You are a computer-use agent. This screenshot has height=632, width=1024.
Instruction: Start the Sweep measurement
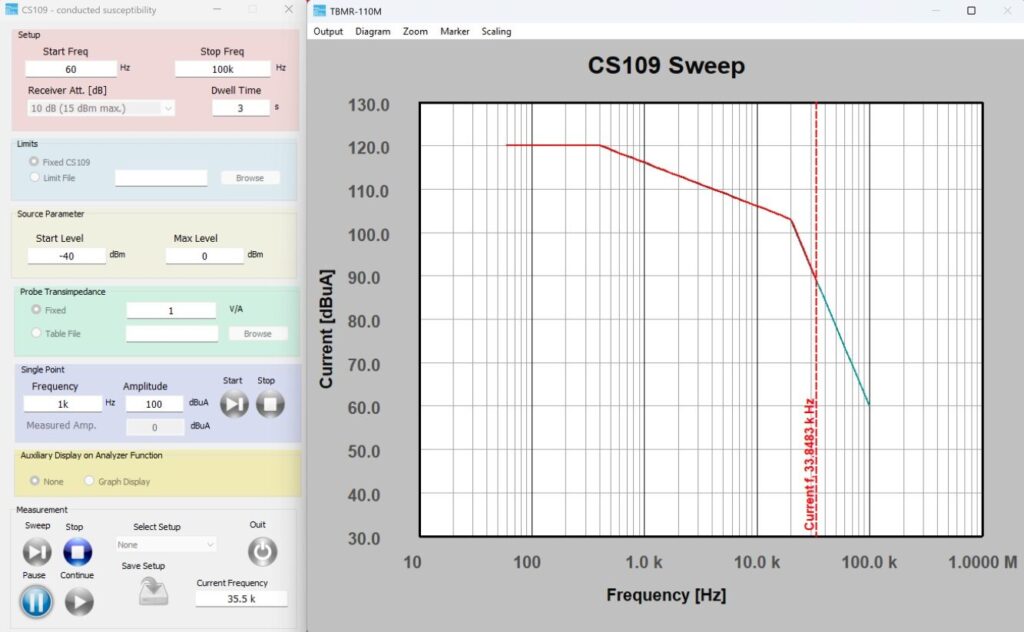click(x=37, y=552)
